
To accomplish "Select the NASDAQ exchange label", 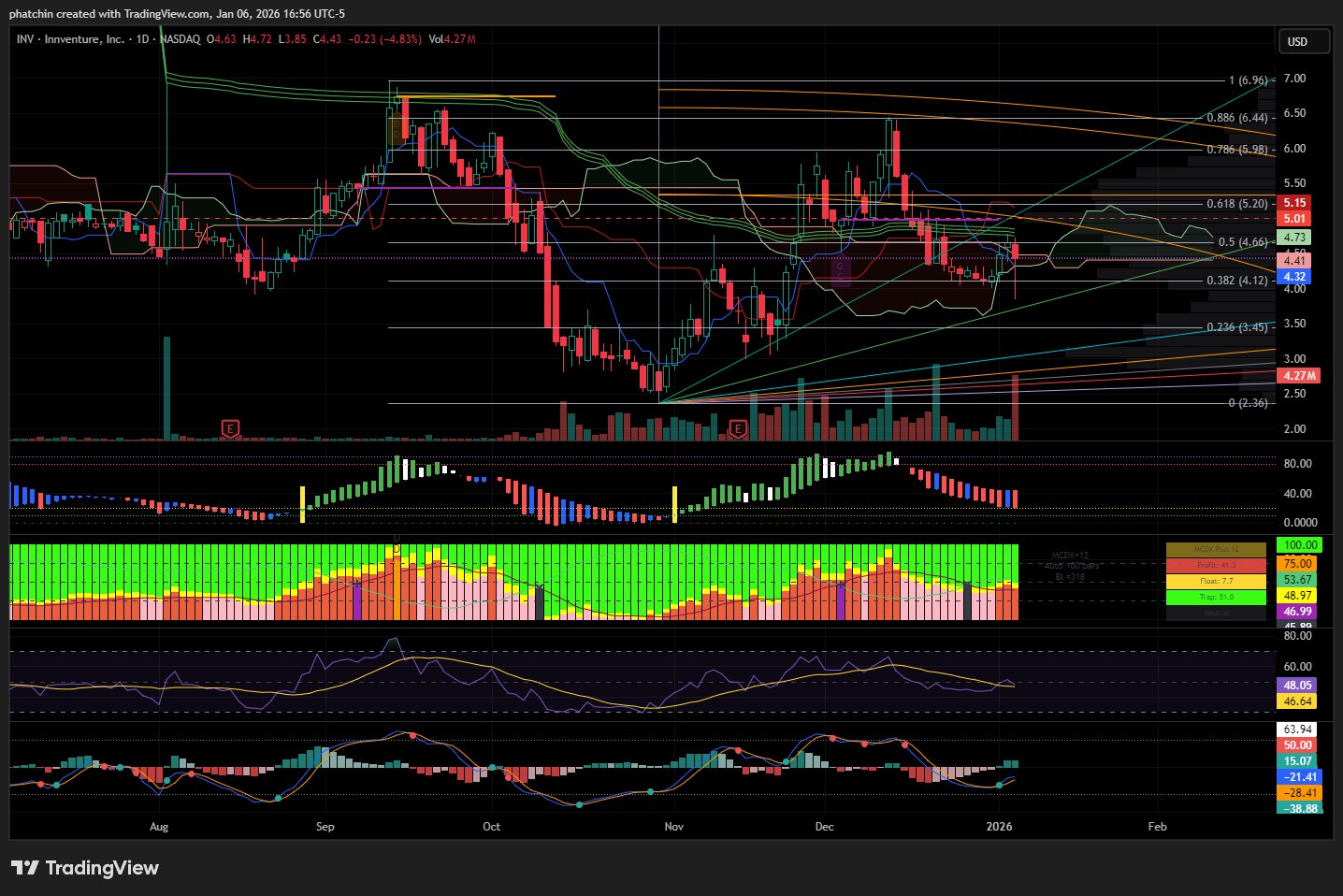I will tap(180, 39).
